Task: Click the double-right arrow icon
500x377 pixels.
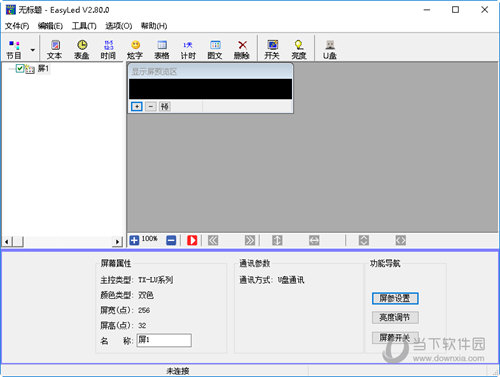Action: click(250, 240)
